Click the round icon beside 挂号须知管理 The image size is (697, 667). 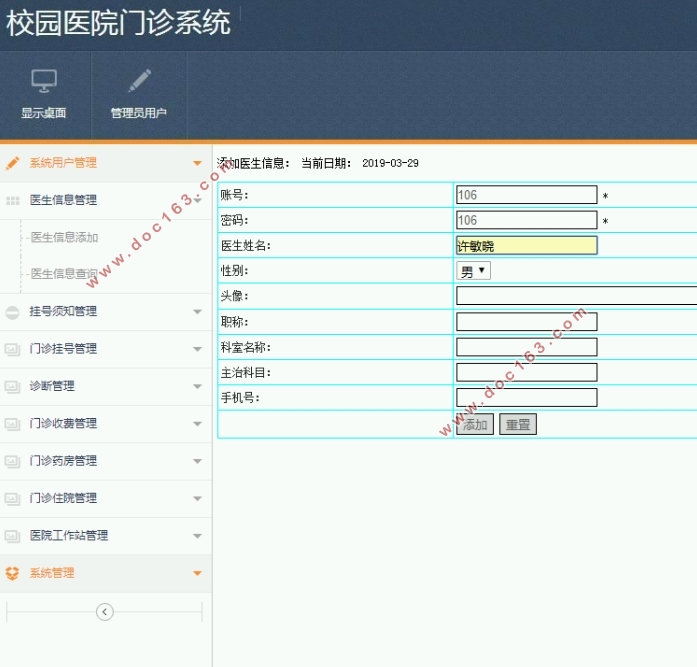12,312
